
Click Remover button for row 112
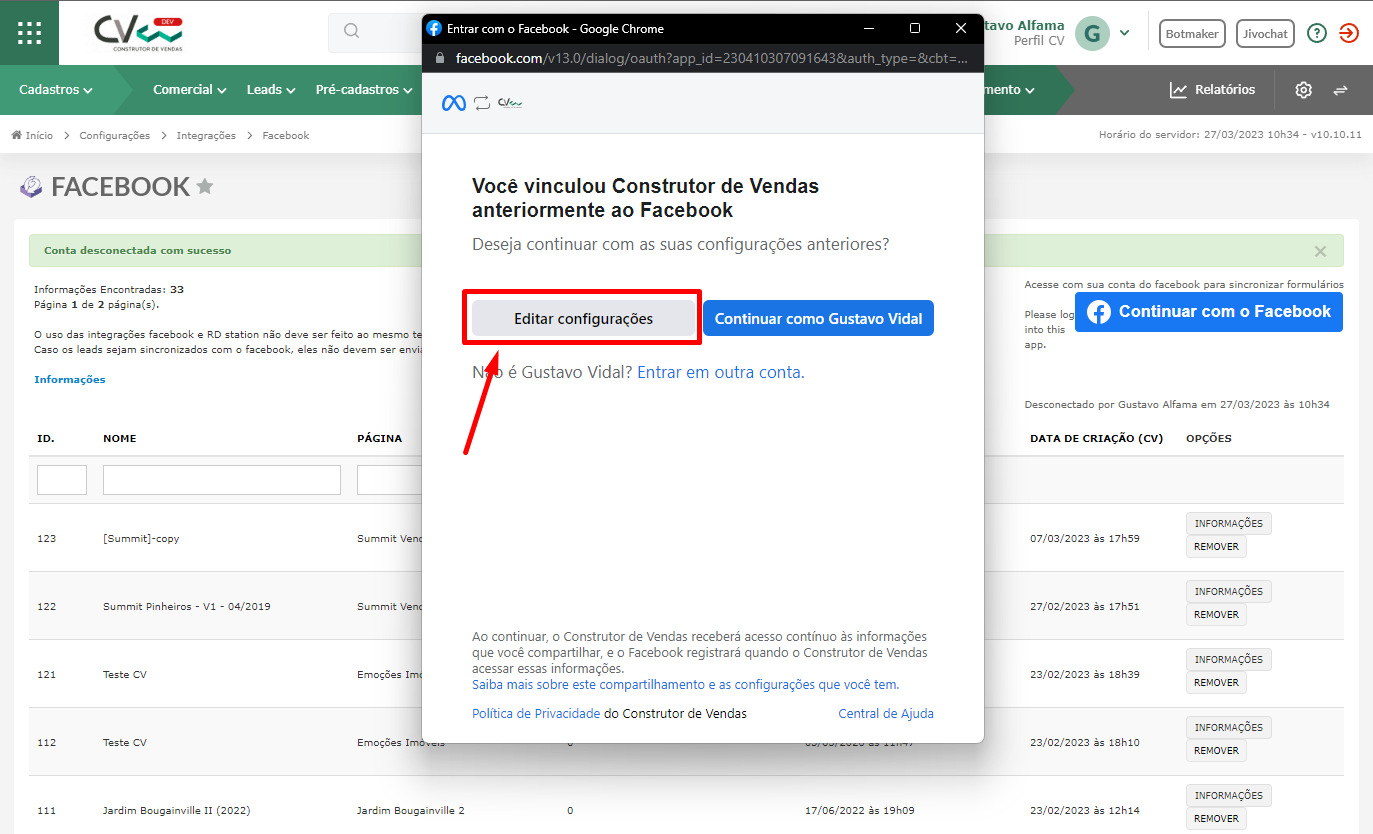click(1216, 750)
